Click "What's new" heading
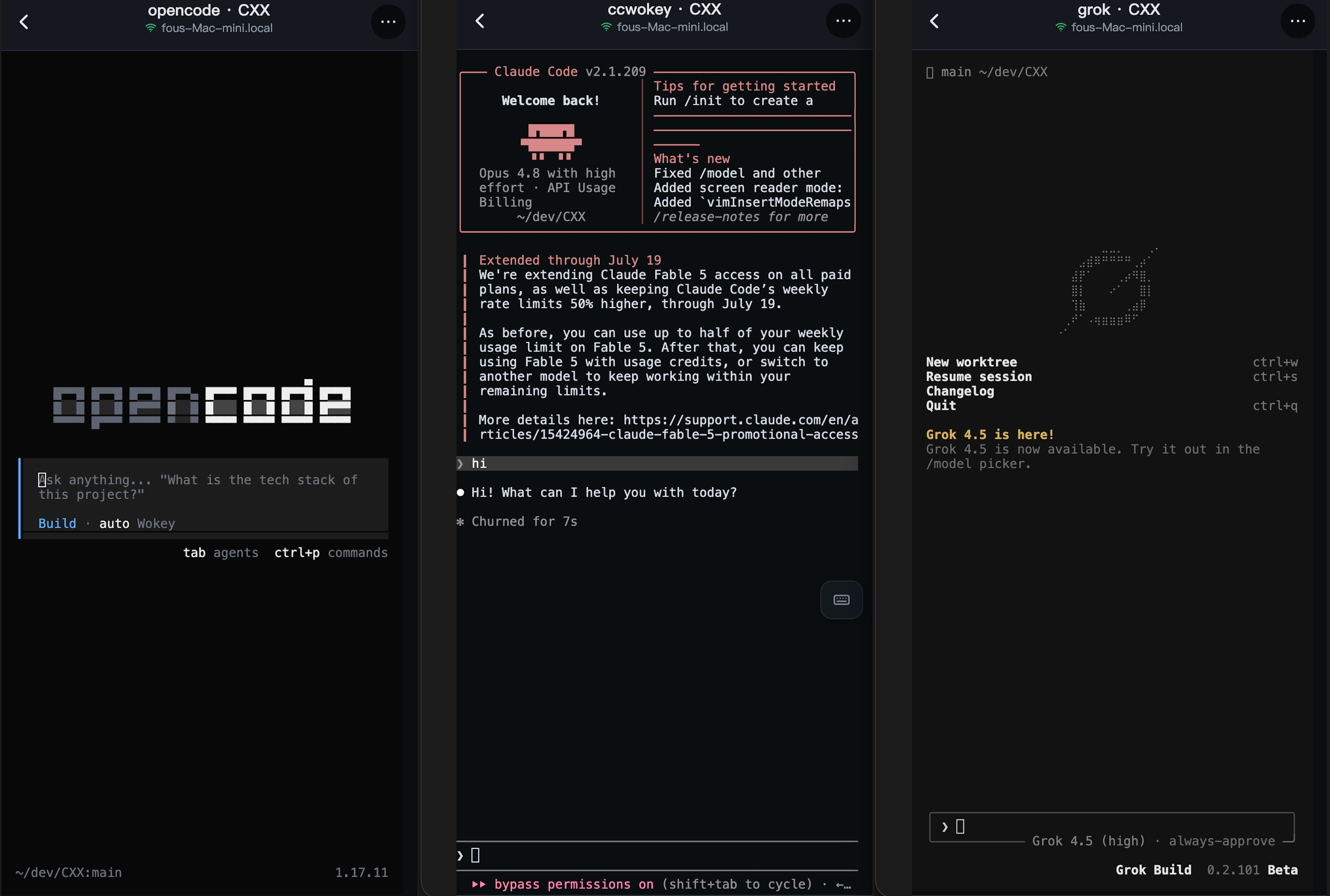Image resolution: width=1330 pixels, height=896 pixels. (x=692, y=159)
